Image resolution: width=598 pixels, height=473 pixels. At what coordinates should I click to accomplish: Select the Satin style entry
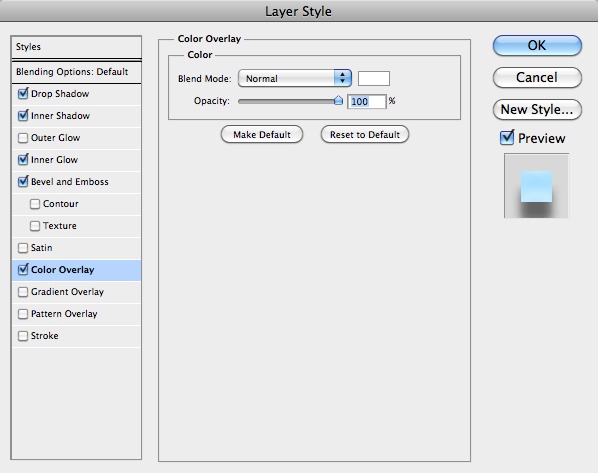(76, 248)
